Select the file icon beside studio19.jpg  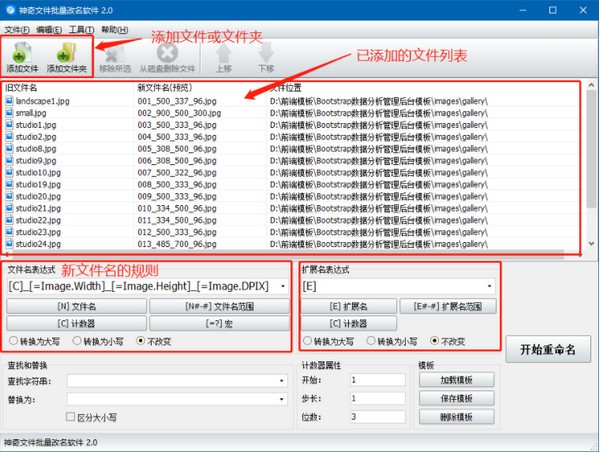(10, 184)
